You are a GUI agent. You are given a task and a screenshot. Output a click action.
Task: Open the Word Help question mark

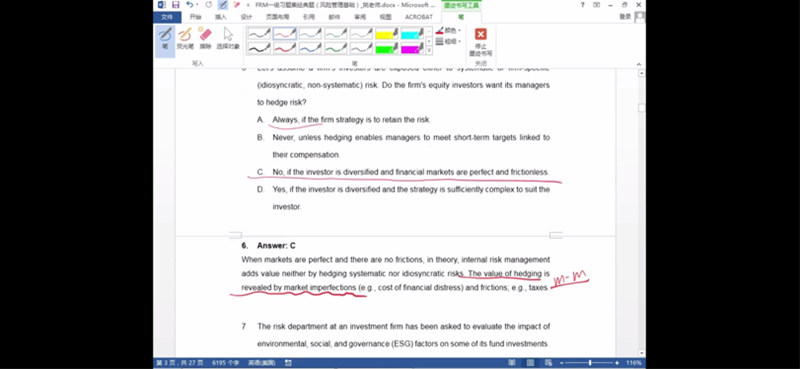(583, 5)
